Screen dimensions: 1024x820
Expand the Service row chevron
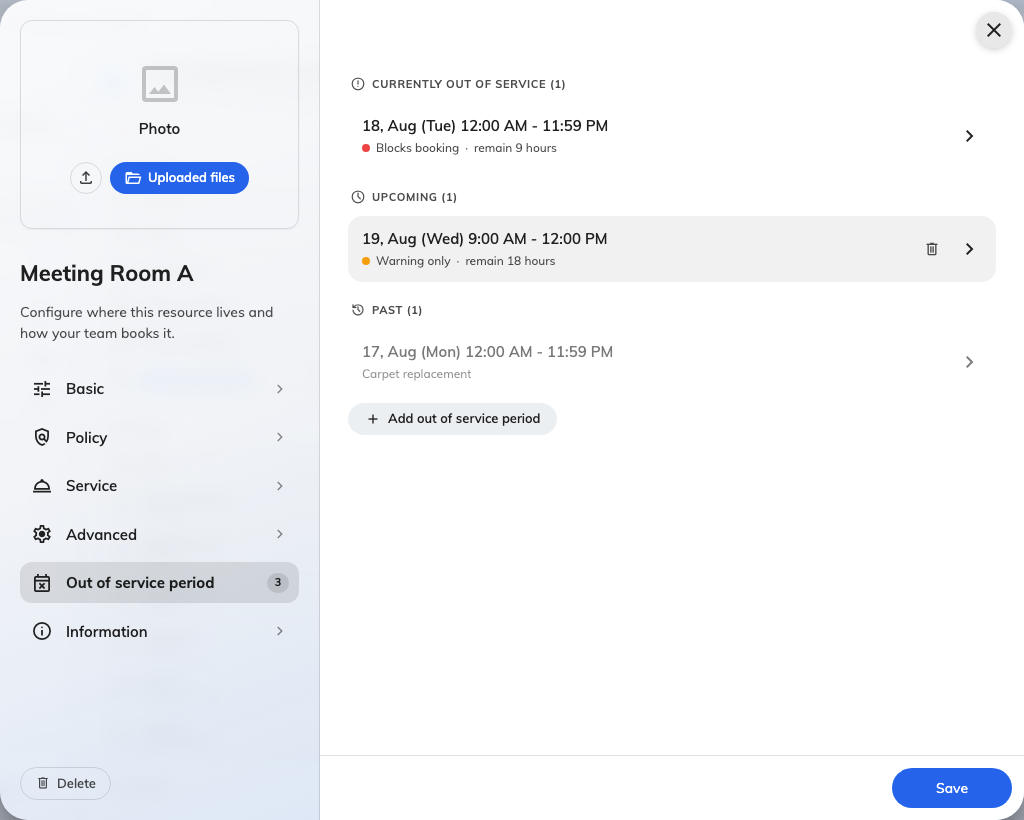point(280,486)
